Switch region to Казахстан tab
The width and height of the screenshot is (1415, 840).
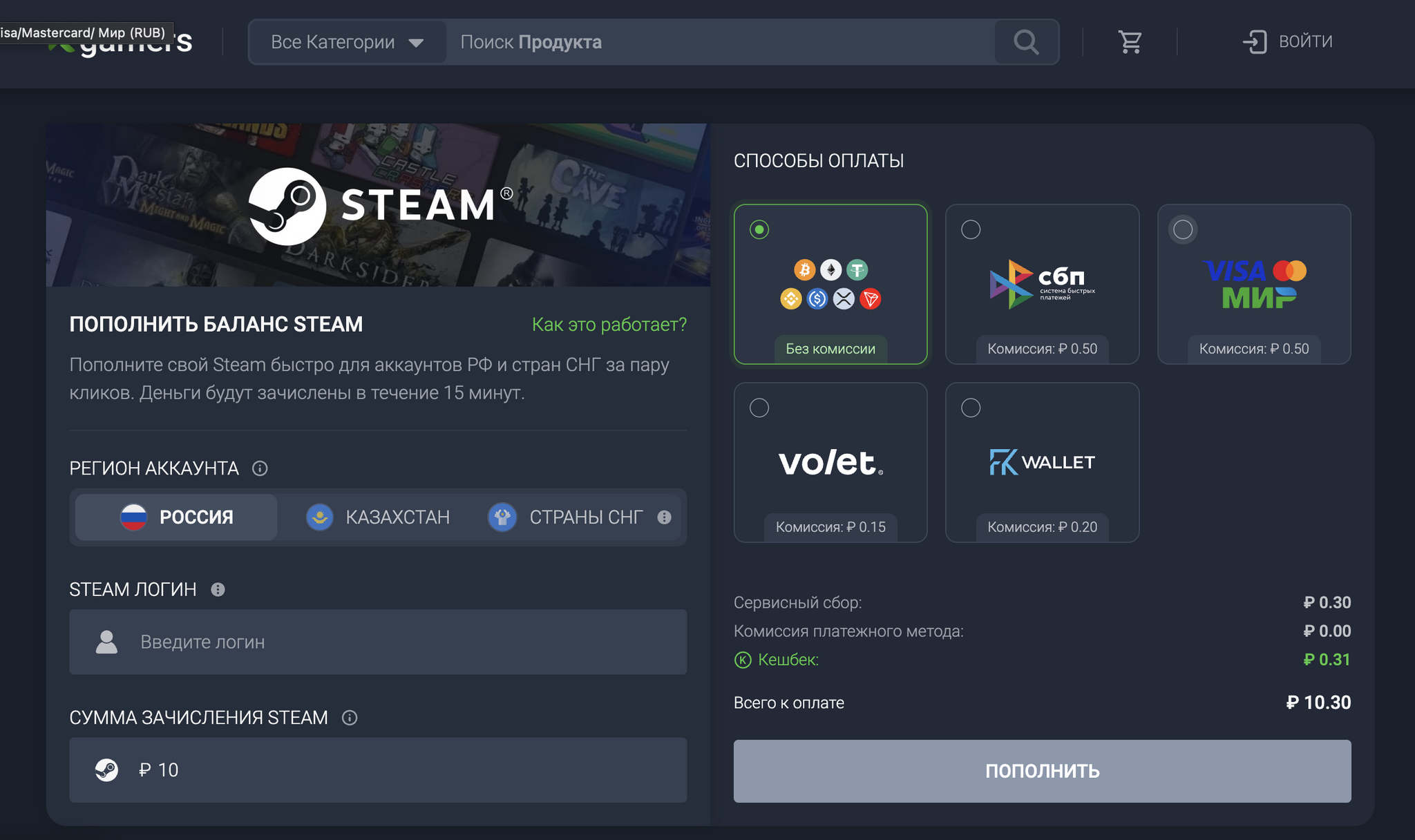point(378,517)
